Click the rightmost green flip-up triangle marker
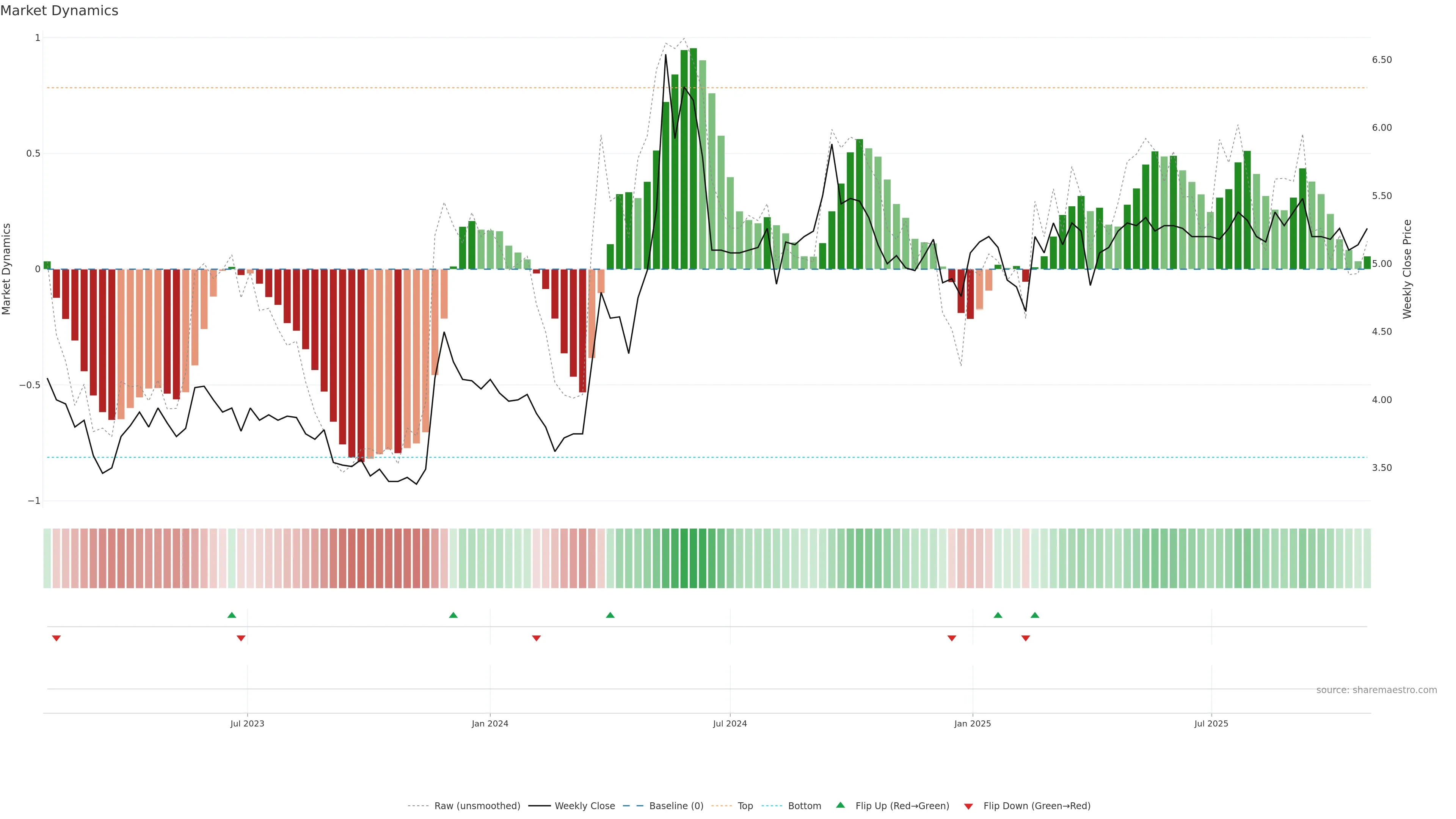Image resolution: width=1456 pixels, height=819 pixels. click(1035, 615)
